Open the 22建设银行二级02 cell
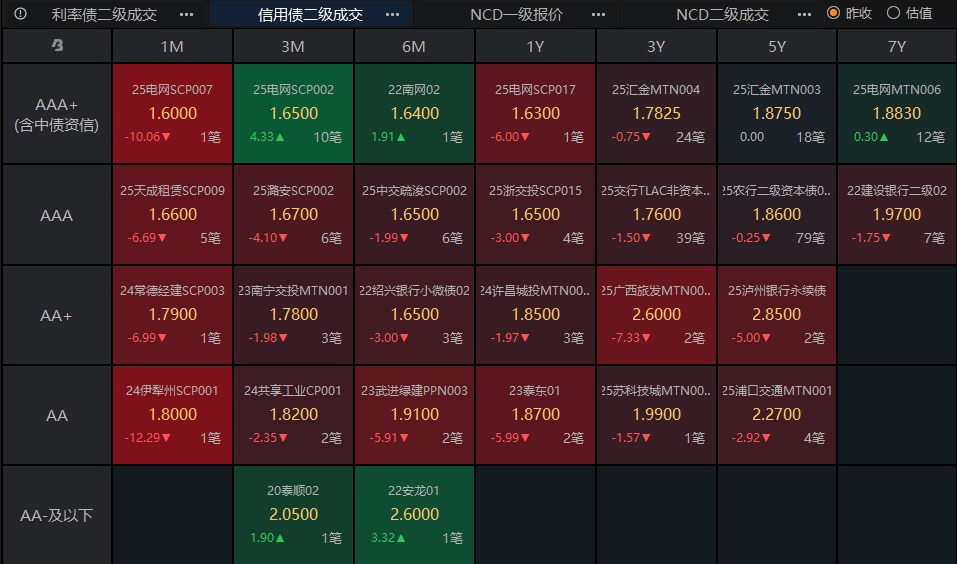 pyautogui.click(x=897, y=215)
